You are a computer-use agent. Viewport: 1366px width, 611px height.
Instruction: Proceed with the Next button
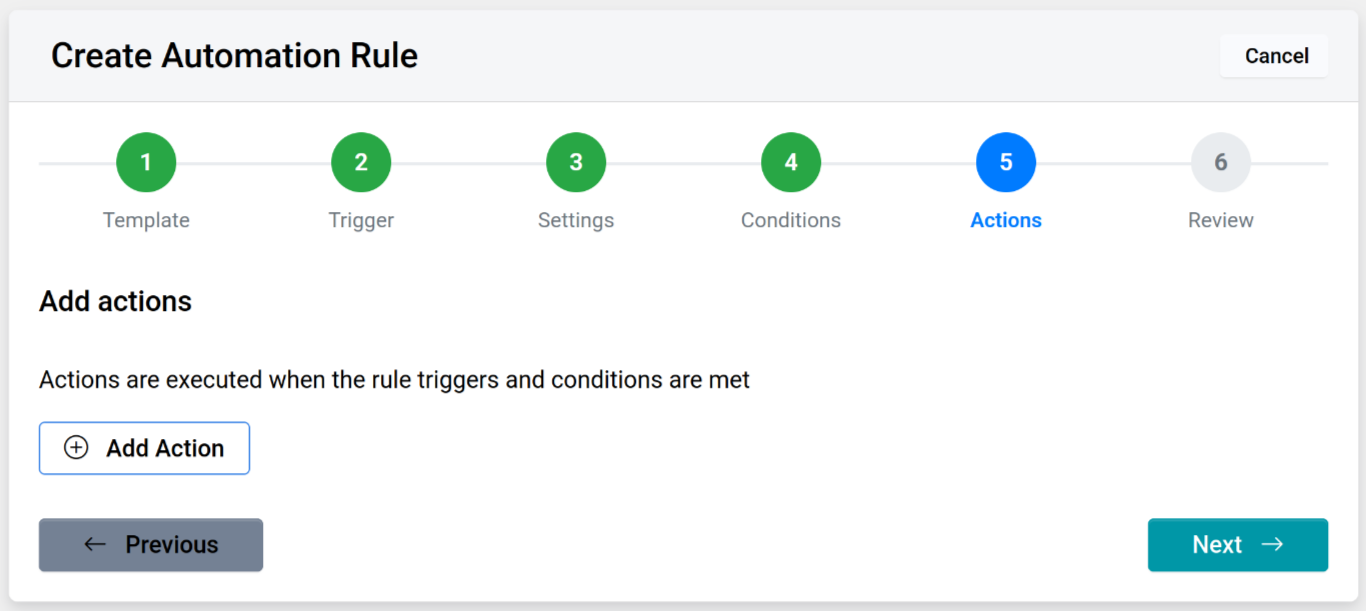tap(1237, 544)
